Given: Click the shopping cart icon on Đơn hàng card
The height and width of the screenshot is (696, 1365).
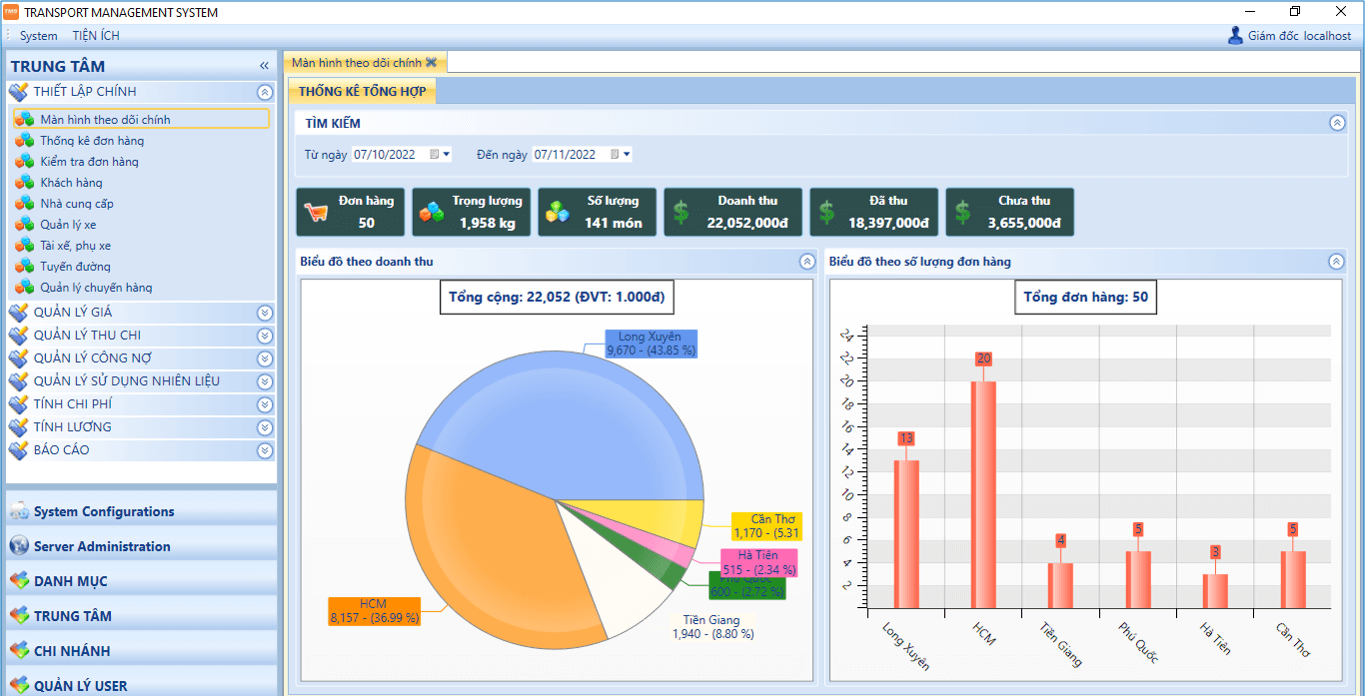Looking at the screenshot, I should pos(316,212).
